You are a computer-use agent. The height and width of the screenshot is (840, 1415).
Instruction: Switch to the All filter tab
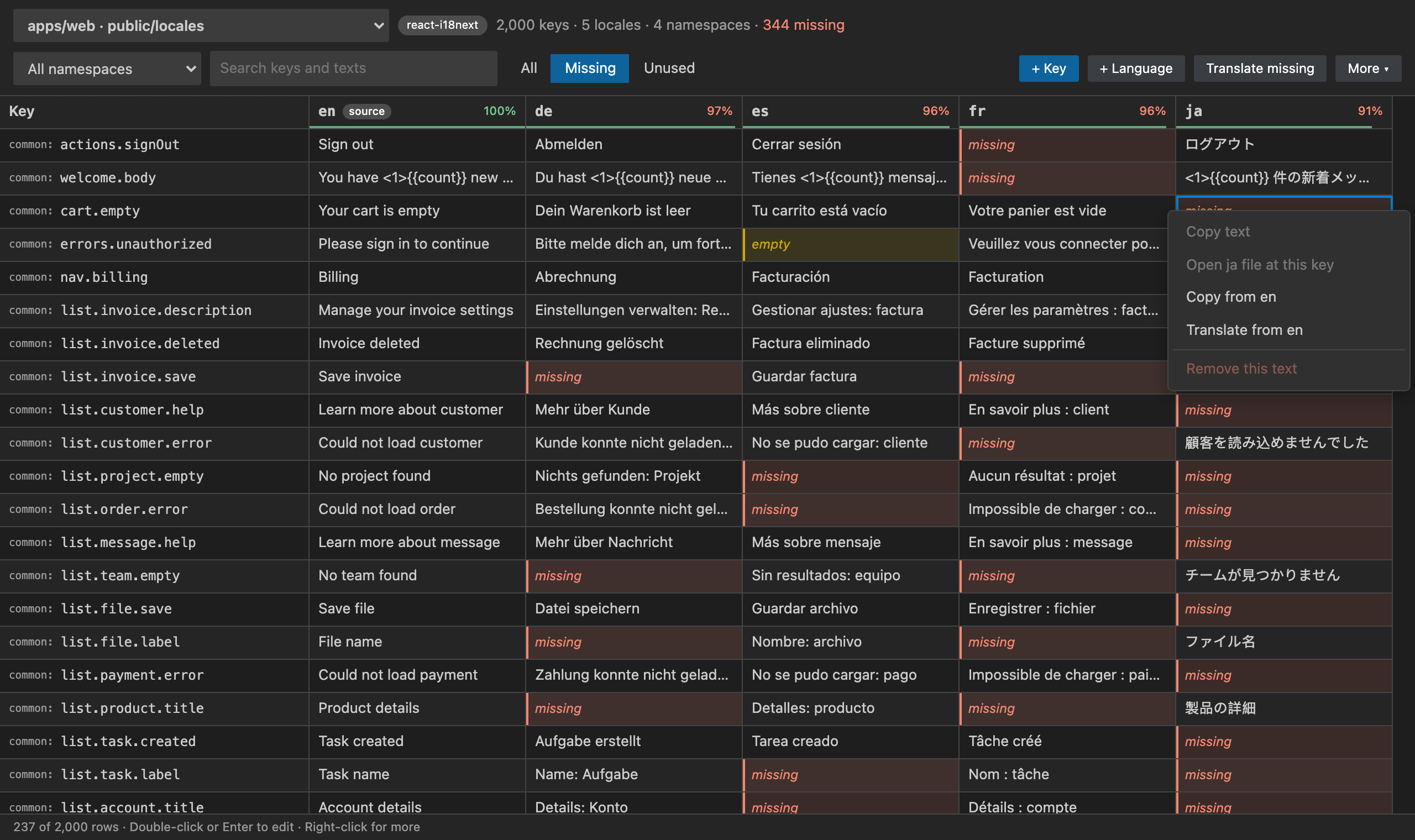tap(528, 68)
